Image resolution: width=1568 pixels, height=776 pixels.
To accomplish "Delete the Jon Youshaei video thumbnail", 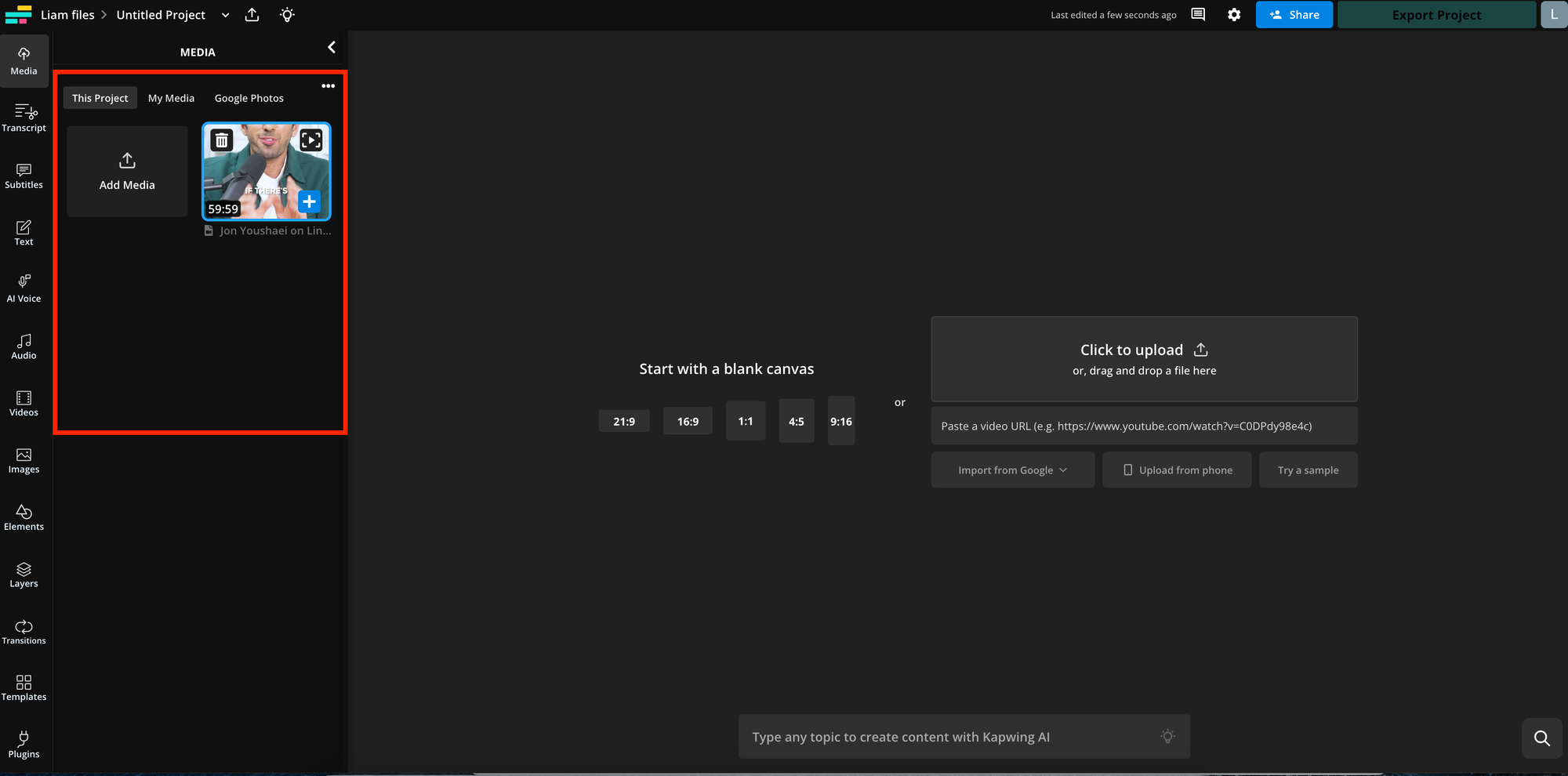I will point(222,140).
